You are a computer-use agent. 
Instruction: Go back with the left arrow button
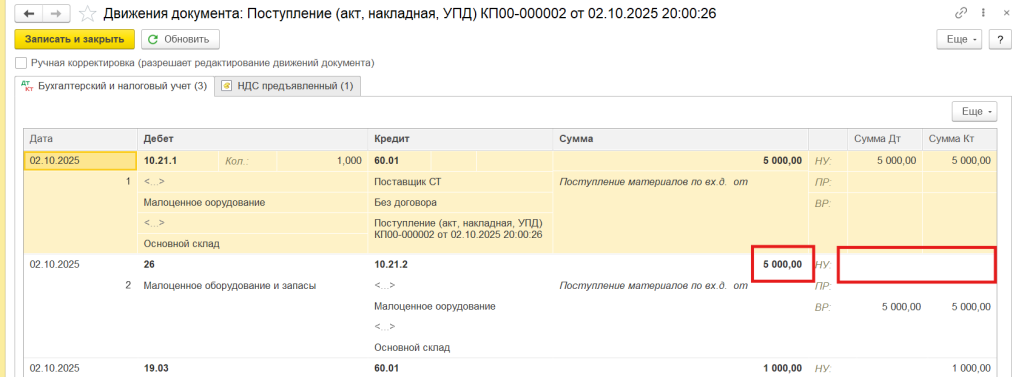point(29,13)
